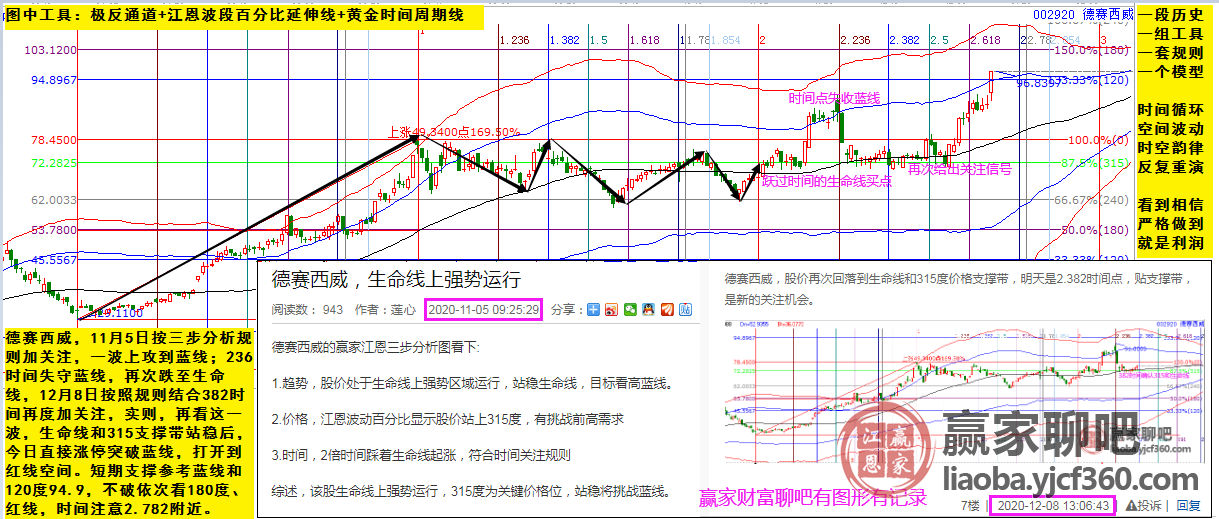Click the 002920 德赛西威 stock code label
Image resolution: width=1219 pixels, height=519 pixels.
point(1083,14)
